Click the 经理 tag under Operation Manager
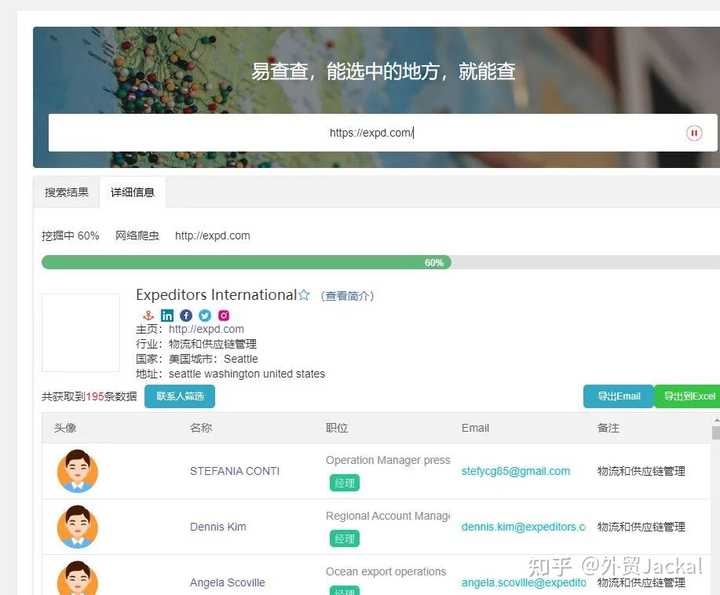 point(344,483)
